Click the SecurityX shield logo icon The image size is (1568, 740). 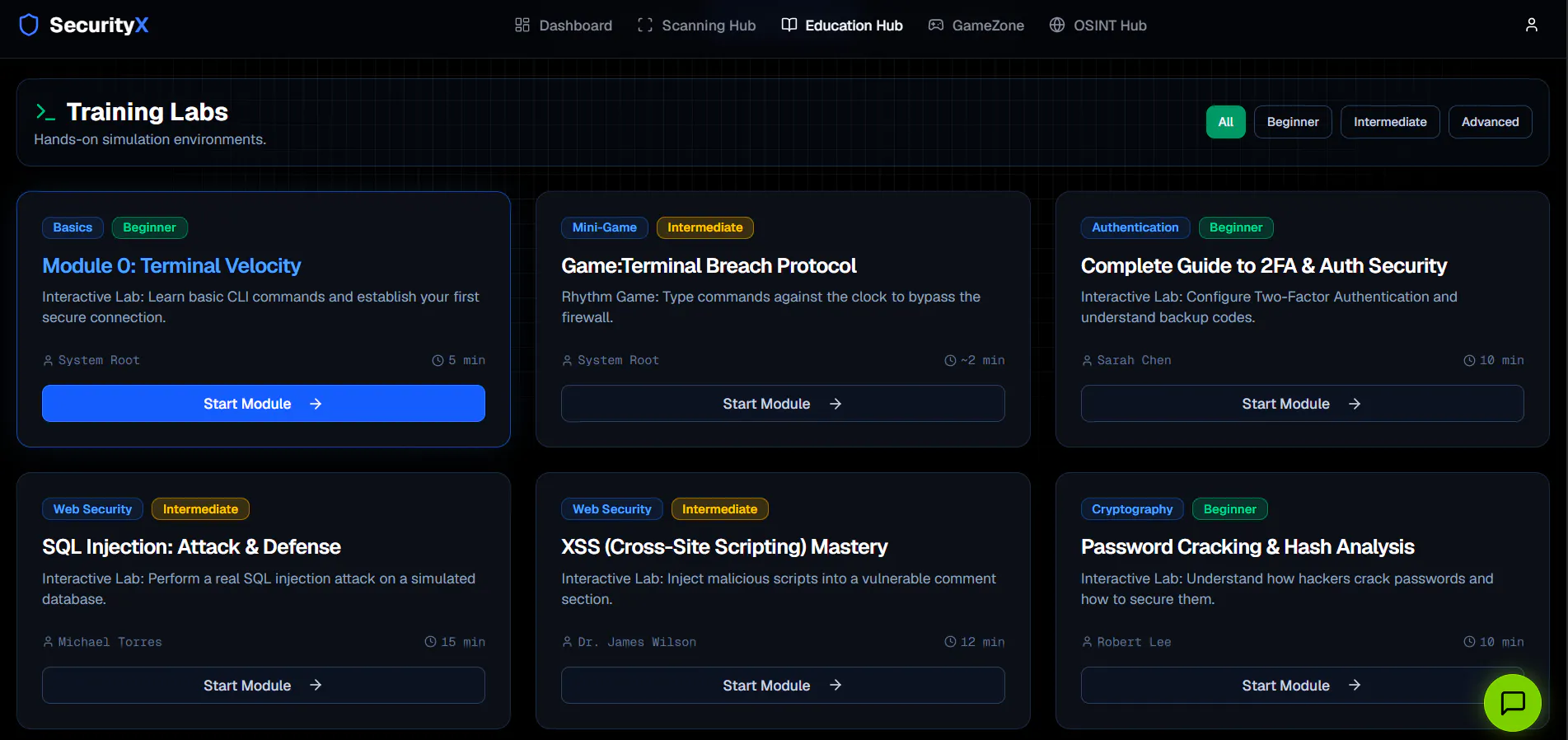pyautogui.click(x=29, y=25)
